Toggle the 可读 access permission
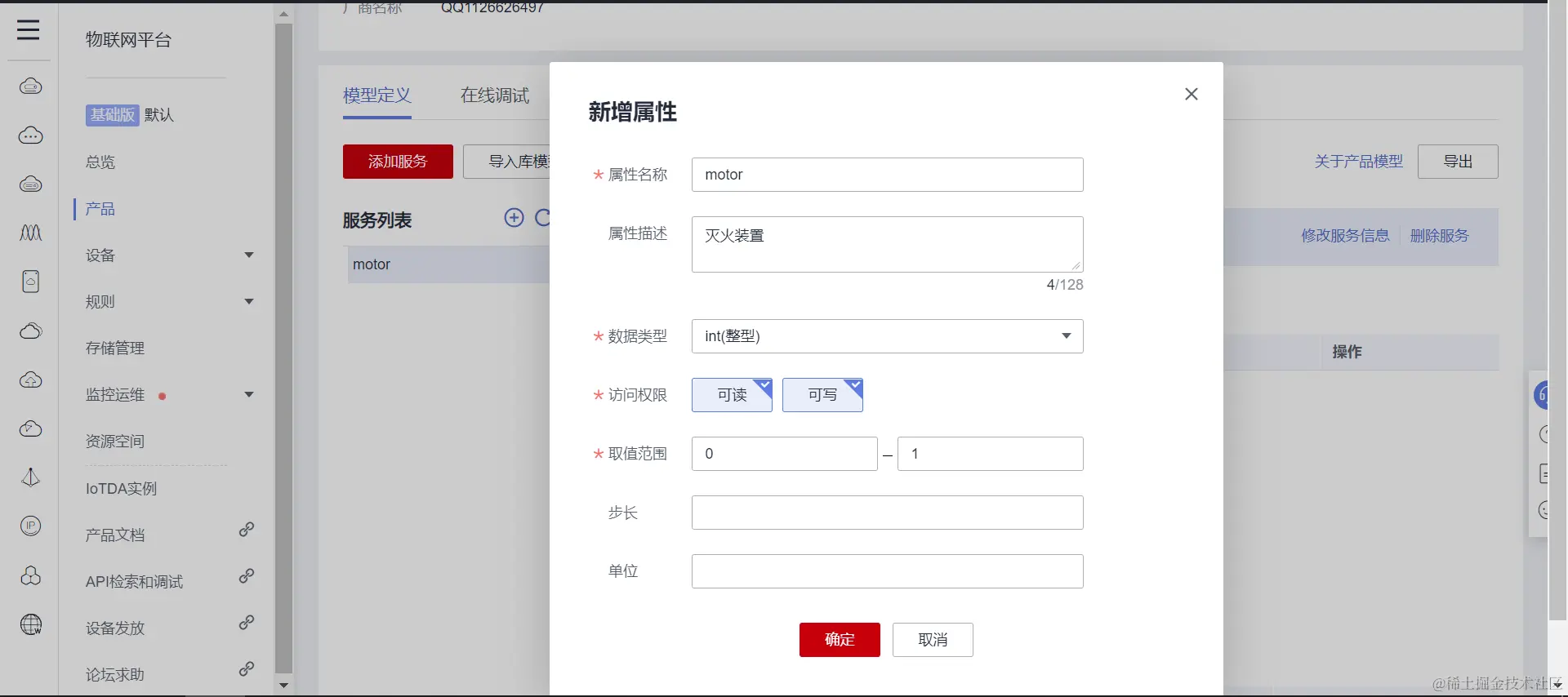Image resolution: width=1568 pixels, height=697 pixels. (x=732, y=395)
